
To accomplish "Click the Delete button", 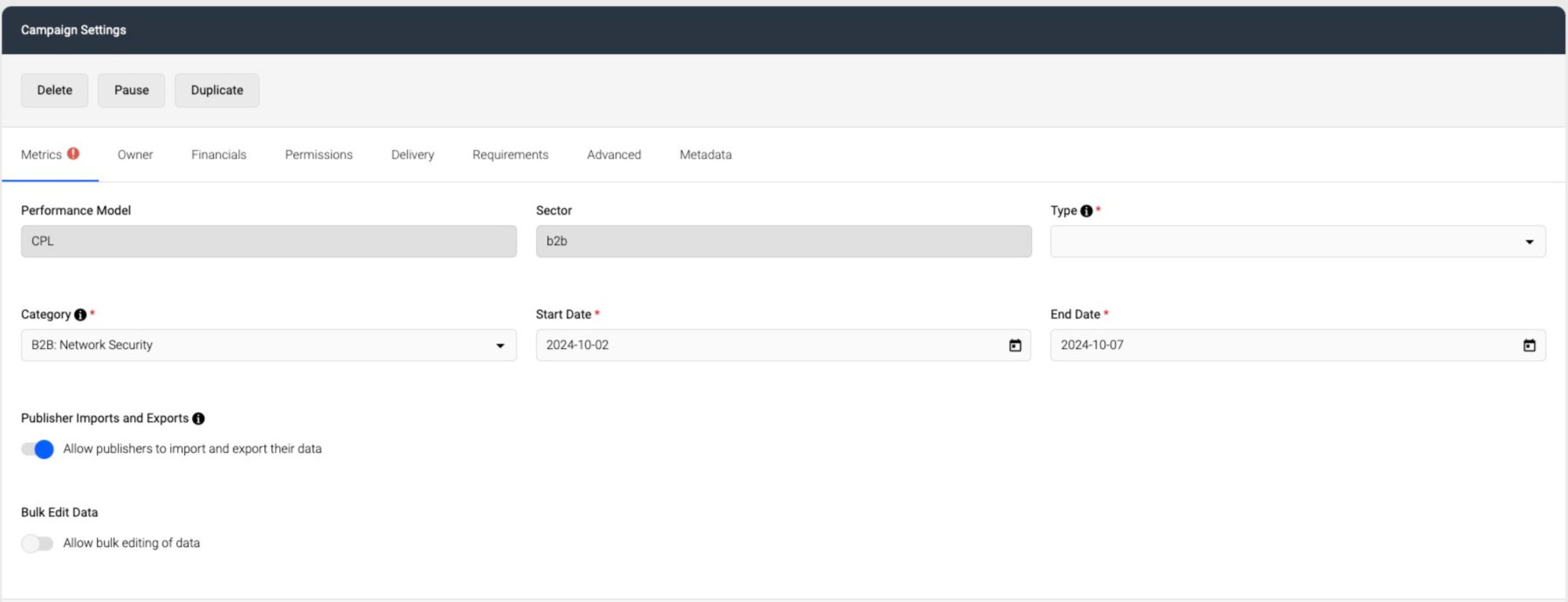I will [55, 90].
